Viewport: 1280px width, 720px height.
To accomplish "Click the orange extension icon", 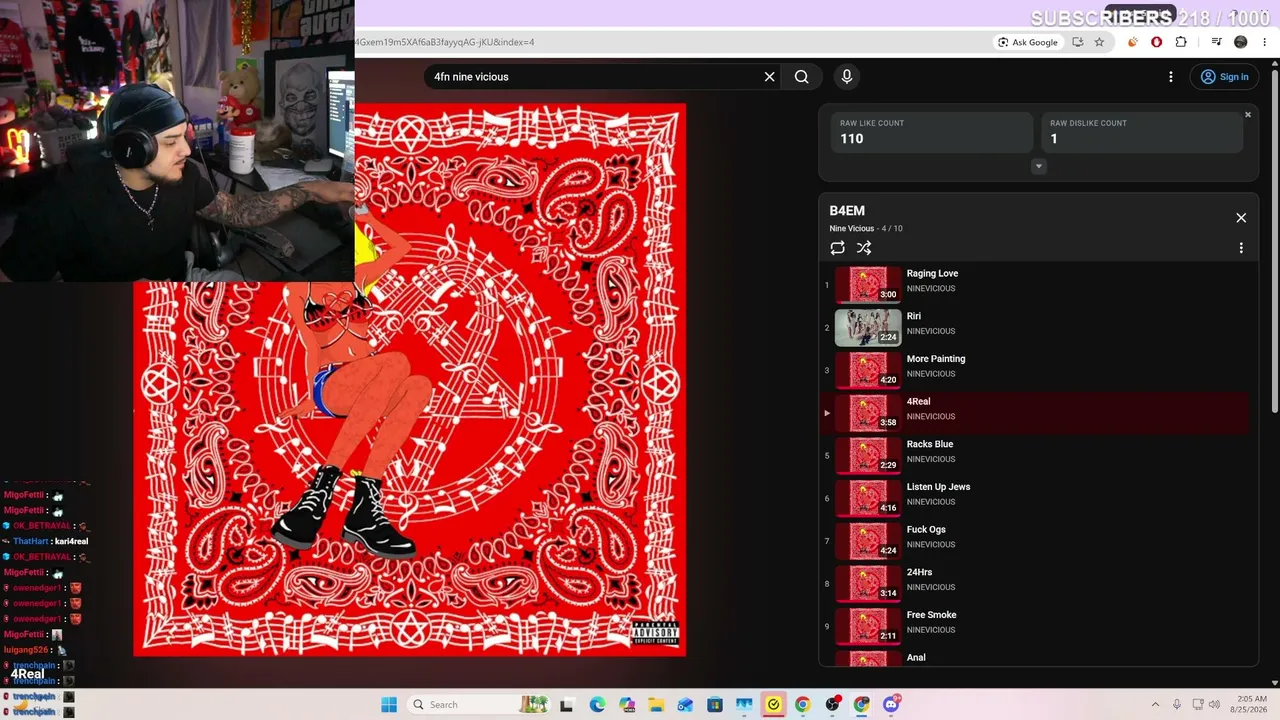I will pos(1133,42).
